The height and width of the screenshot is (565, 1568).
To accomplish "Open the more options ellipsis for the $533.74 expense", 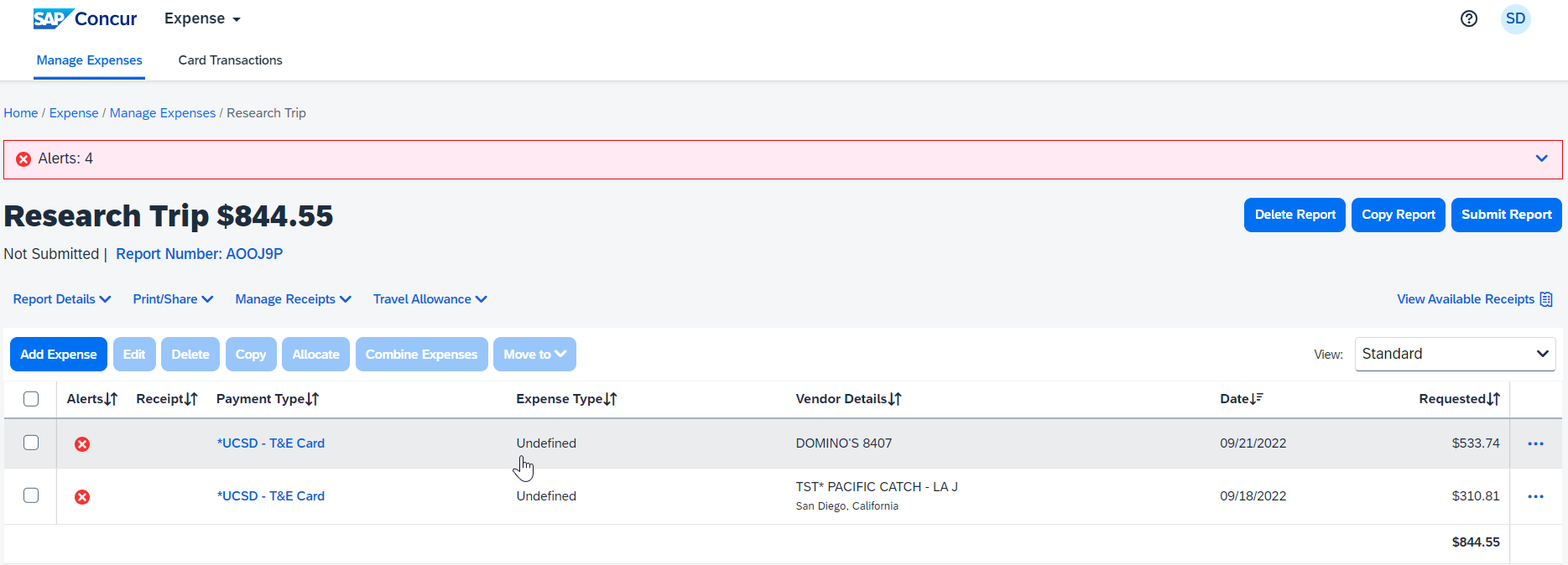I will pyautogui.click(x=1535, y=443).
